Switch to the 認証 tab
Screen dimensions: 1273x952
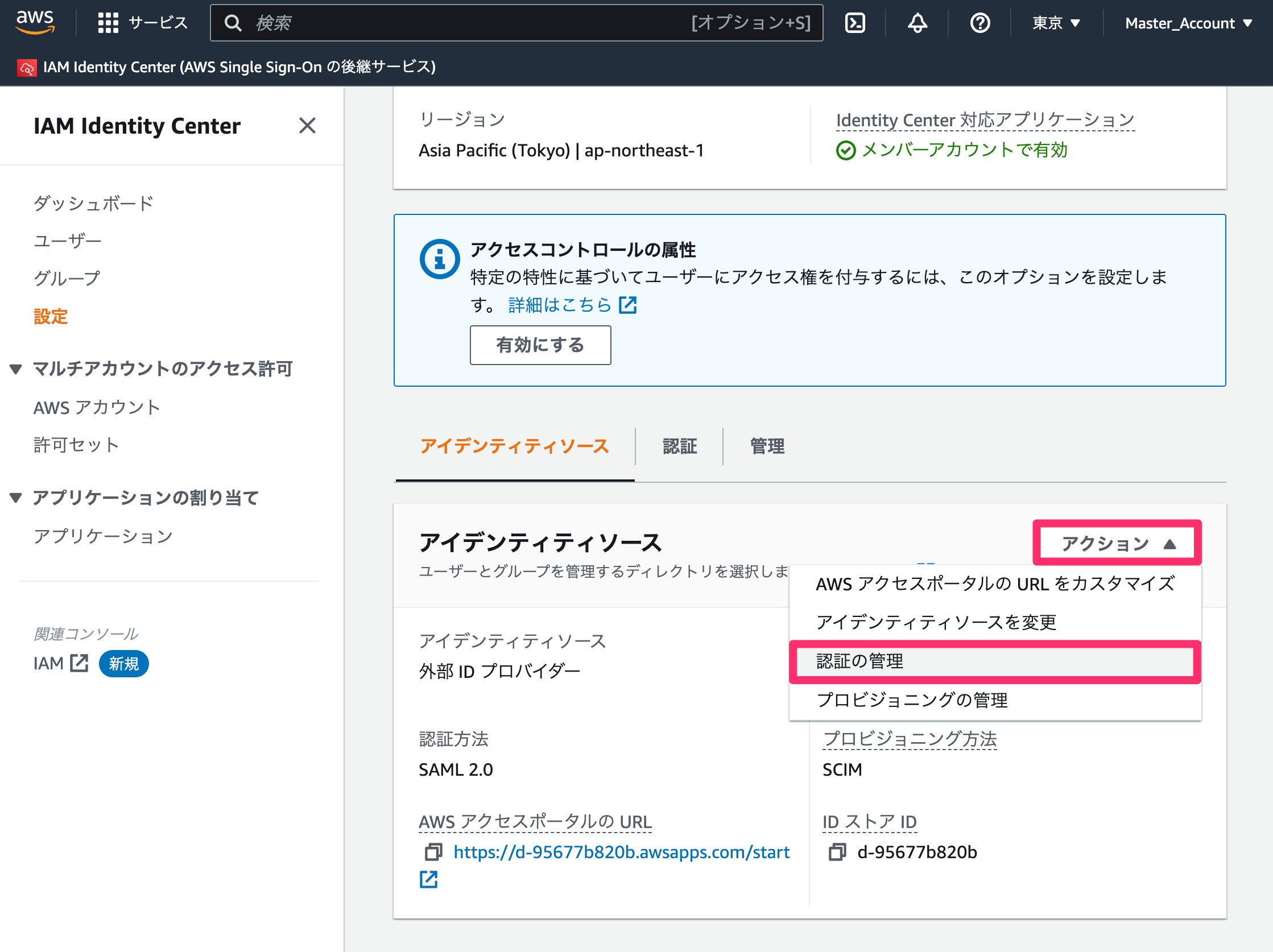click(x=680, y=446)
